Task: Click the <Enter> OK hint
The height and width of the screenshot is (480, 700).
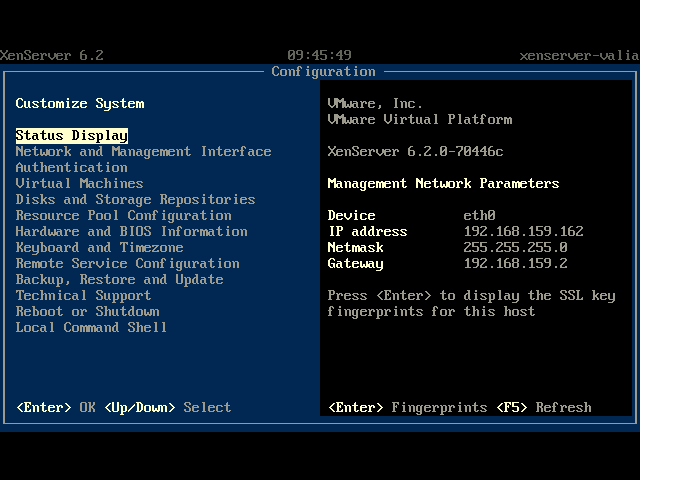Action: (x=56, y=407)
